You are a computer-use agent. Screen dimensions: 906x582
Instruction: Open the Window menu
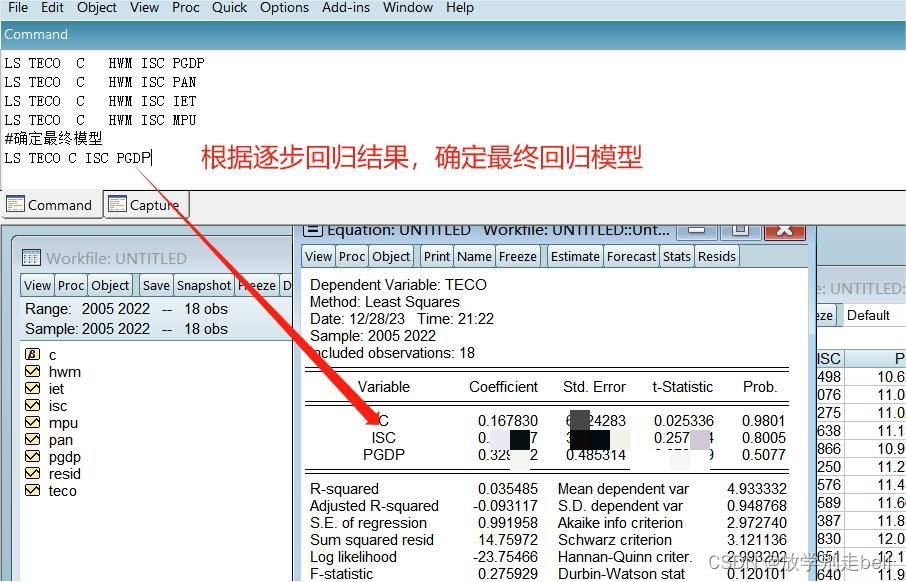[x=408, y=8]
